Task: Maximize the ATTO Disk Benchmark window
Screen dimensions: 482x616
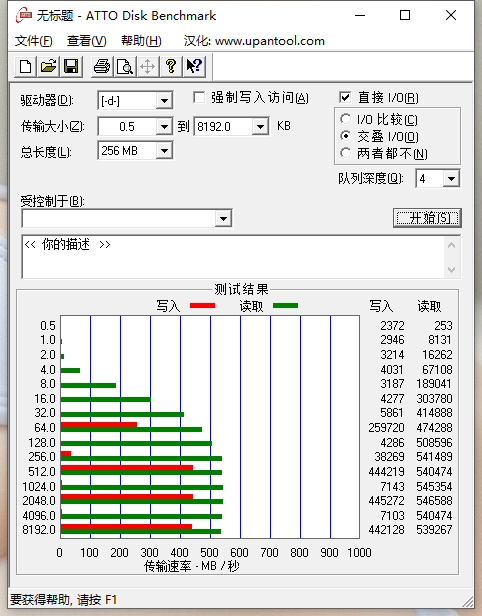Action: (405, 15)
